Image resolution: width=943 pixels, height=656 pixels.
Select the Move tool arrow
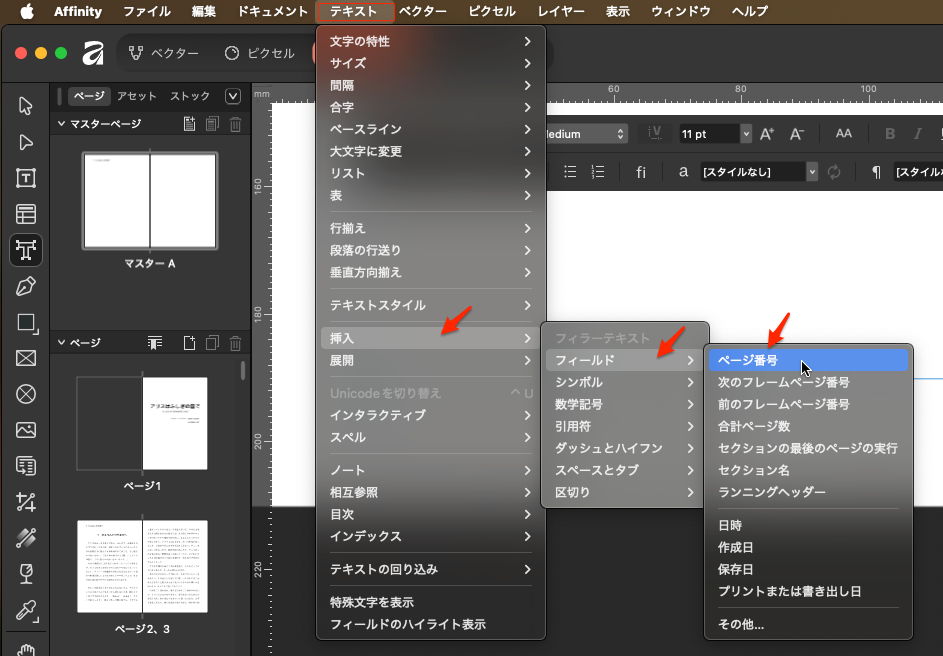click(26, 106)
